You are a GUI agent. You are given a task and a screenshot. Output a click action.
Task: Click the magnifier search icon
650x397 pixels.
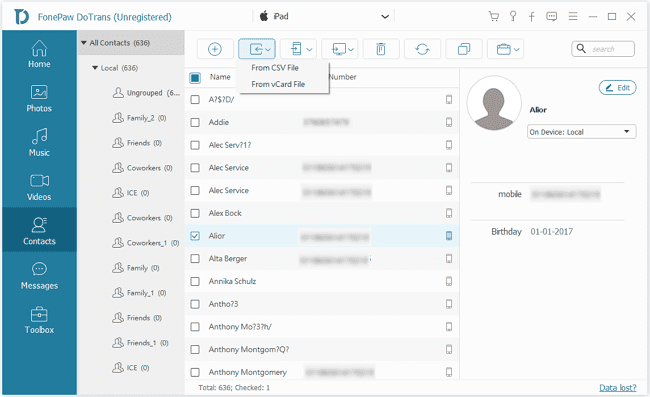[x=581, y=49]
